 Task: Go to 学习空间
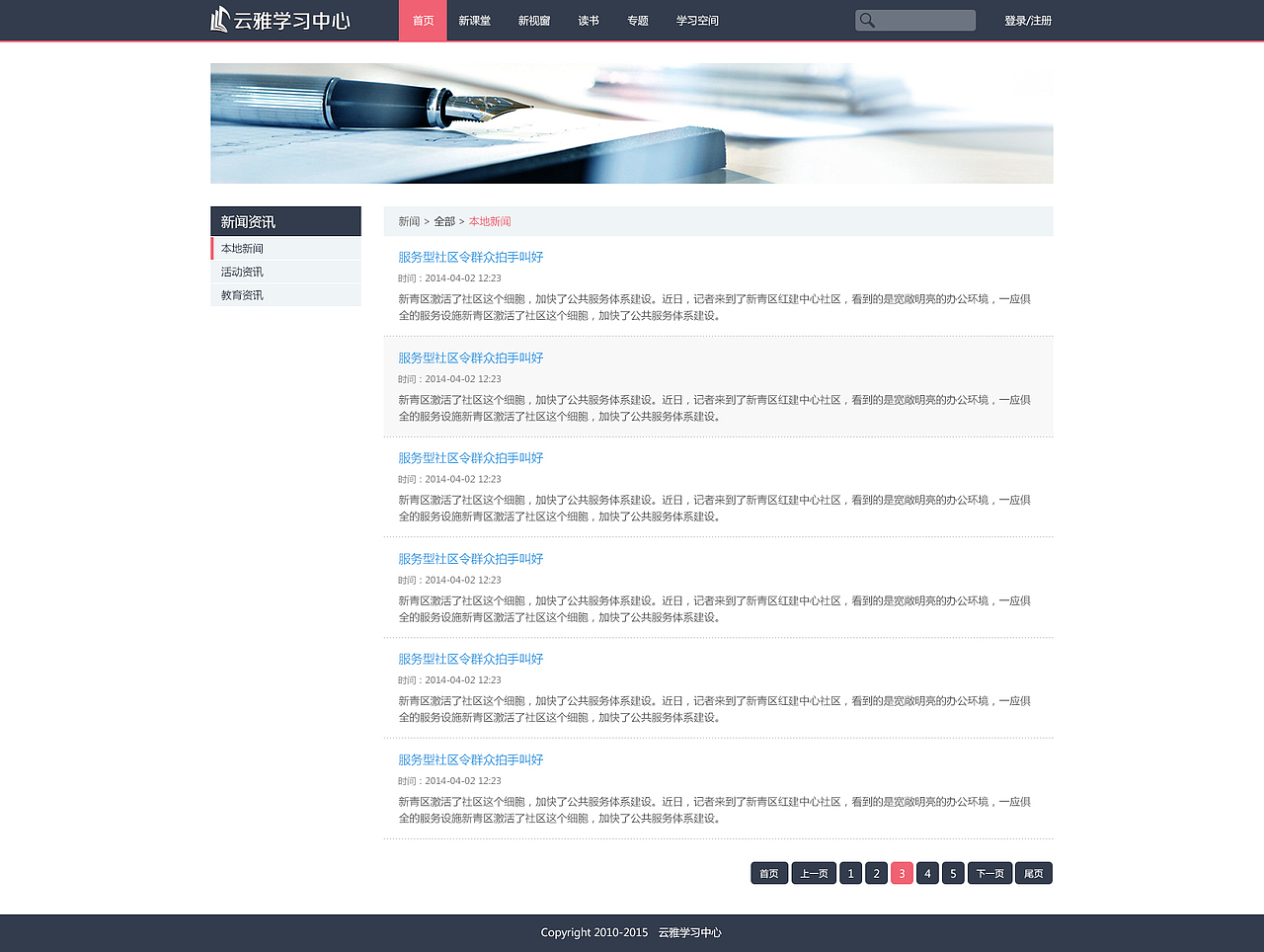pos(697,20)
